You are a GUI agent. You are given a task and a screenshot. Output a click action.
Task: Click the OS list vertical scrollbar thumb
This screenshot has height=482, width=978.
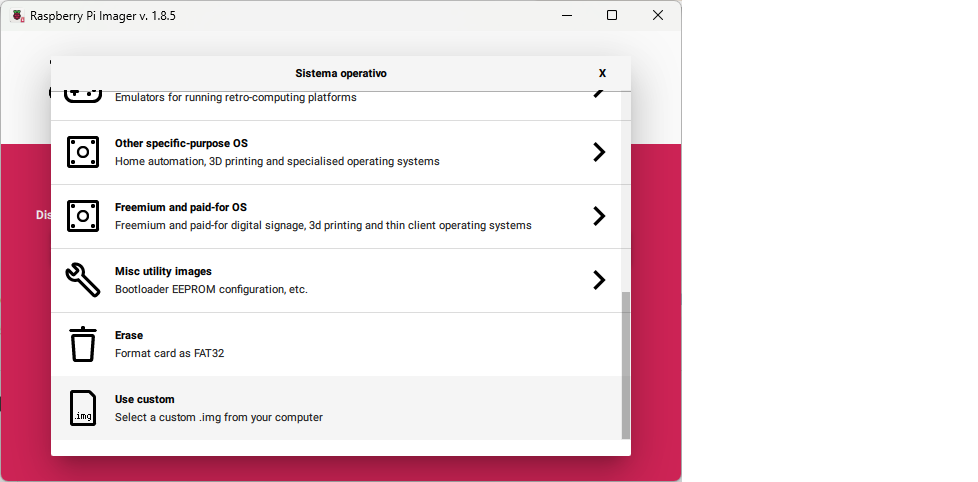tap(626, 365)
